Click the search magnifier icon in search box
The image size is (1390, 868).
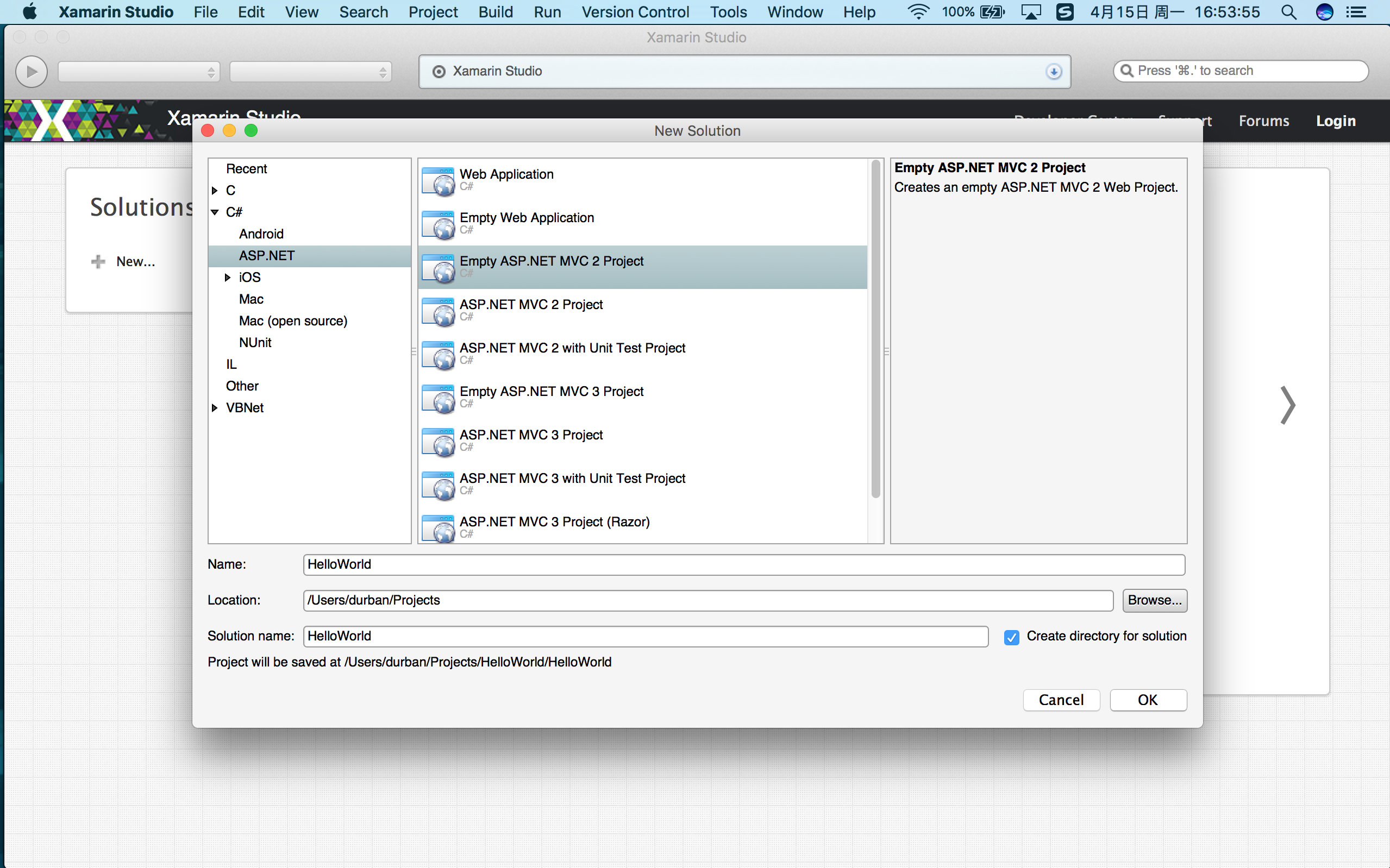(x=1126, y=71)
